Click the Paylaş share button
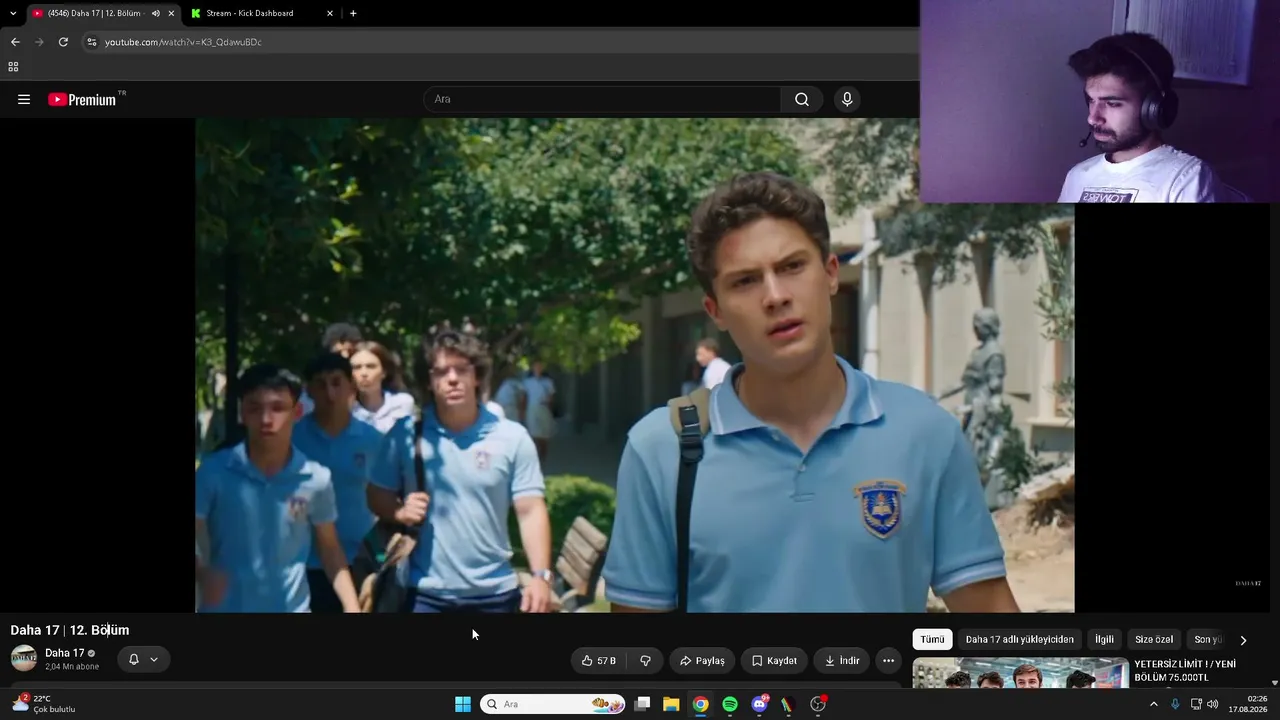This screenshot has height=720, width=1280. pos(702,661)
